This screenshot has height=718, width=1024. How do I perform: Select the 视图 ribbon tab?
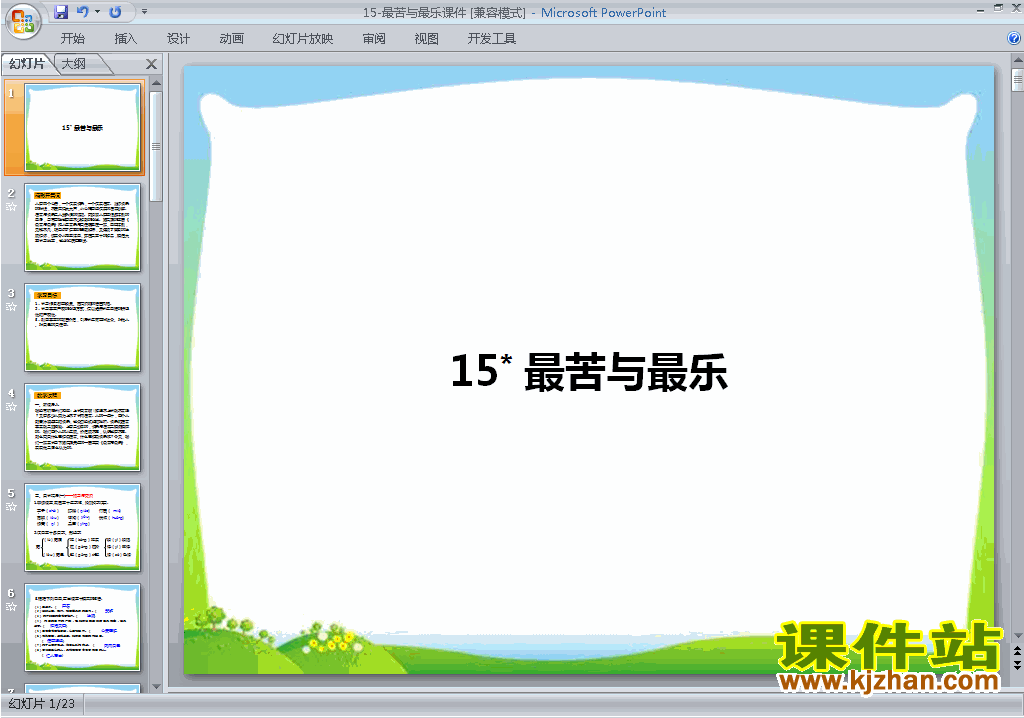point(426,39)
